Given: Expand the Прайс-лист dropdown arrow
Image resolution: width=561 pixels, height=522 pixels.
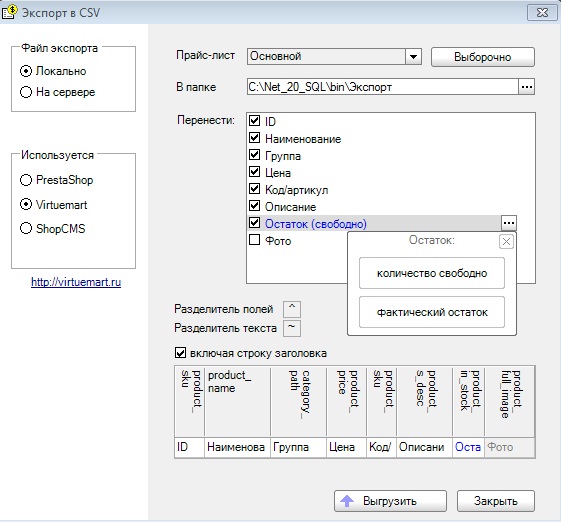Looking at the screenshot, I should (413, 57).
